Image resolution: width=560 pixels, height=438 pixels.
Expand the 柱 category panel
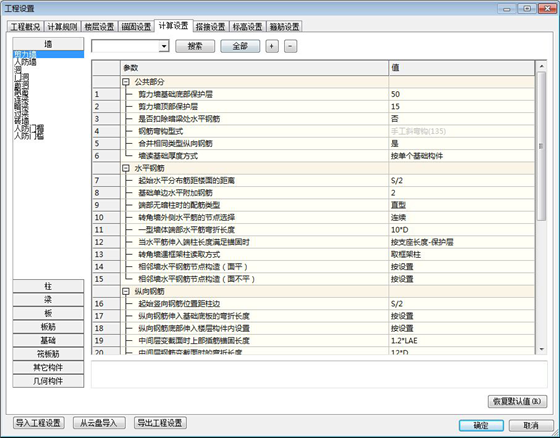pos(48,286)
